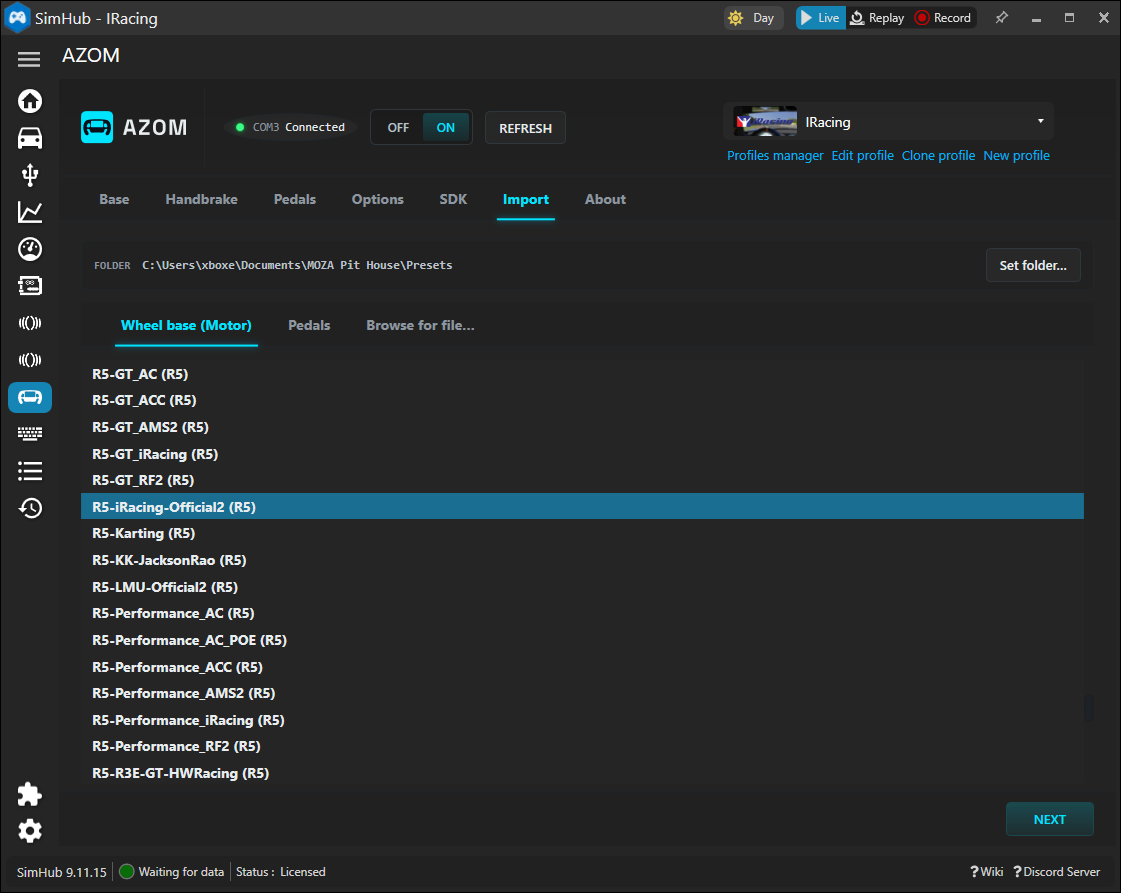Viewport: 1121px width, 893px height.
Task: Switch to Live mode
Action: [x=821, y=18]
